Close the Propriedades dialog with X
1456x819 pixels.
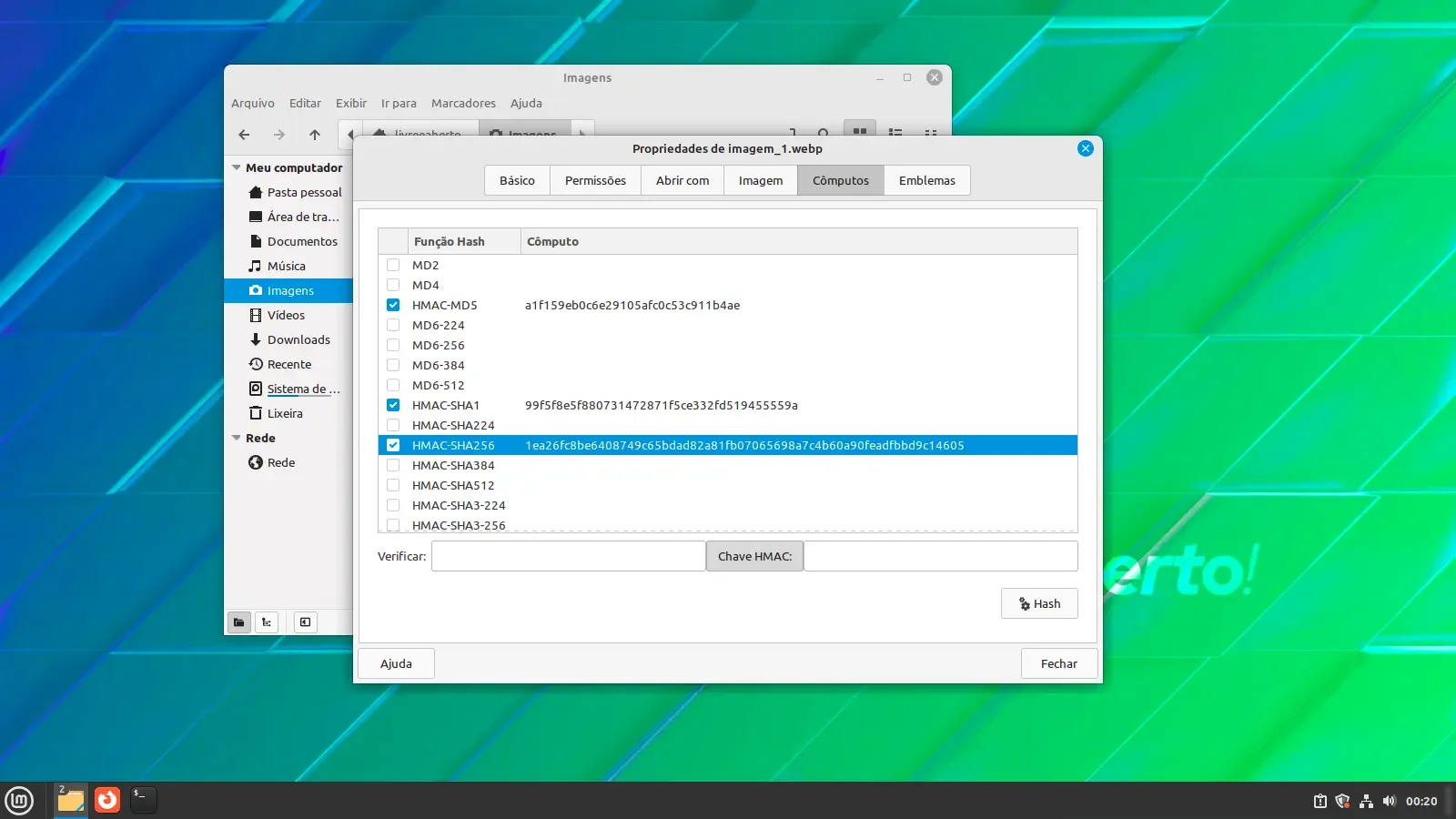(x=1085, y=148)
